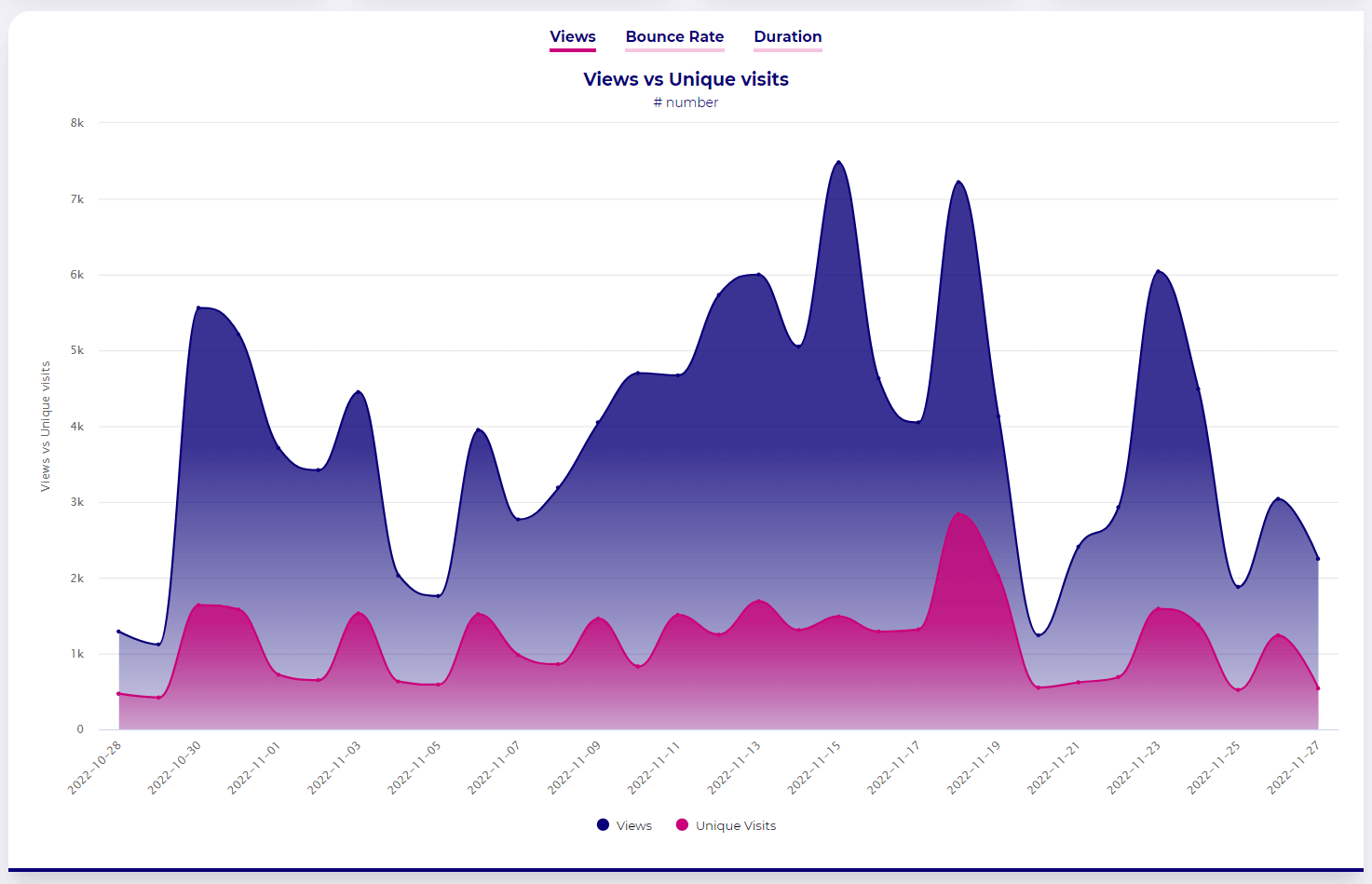This screenshot has width=1372, height=884.
Task: Click the 2k y-axis label
Action: 77,578
